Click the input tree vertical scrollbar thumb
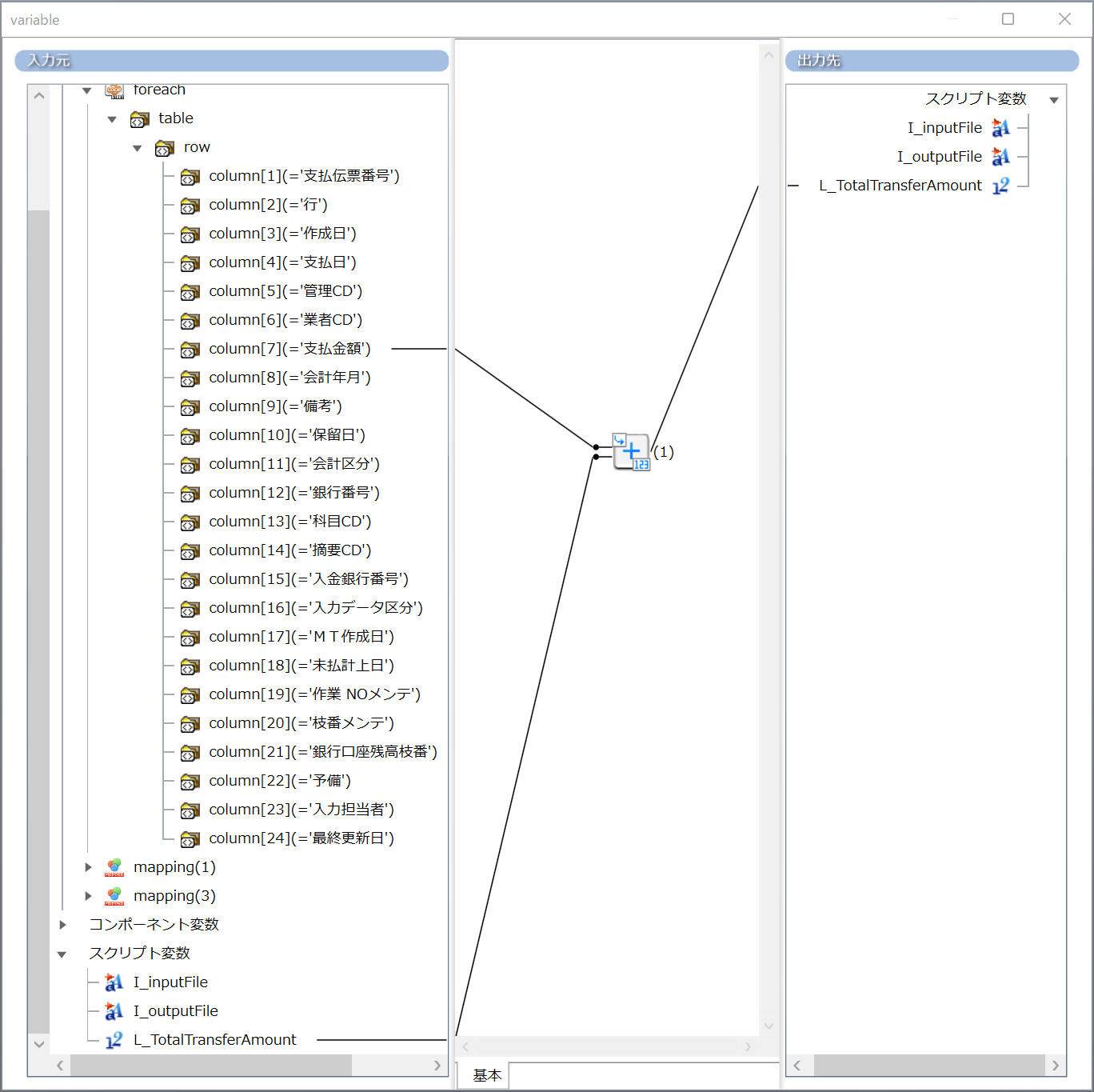Screen dimensions: 1094x1092 (38, 622)
